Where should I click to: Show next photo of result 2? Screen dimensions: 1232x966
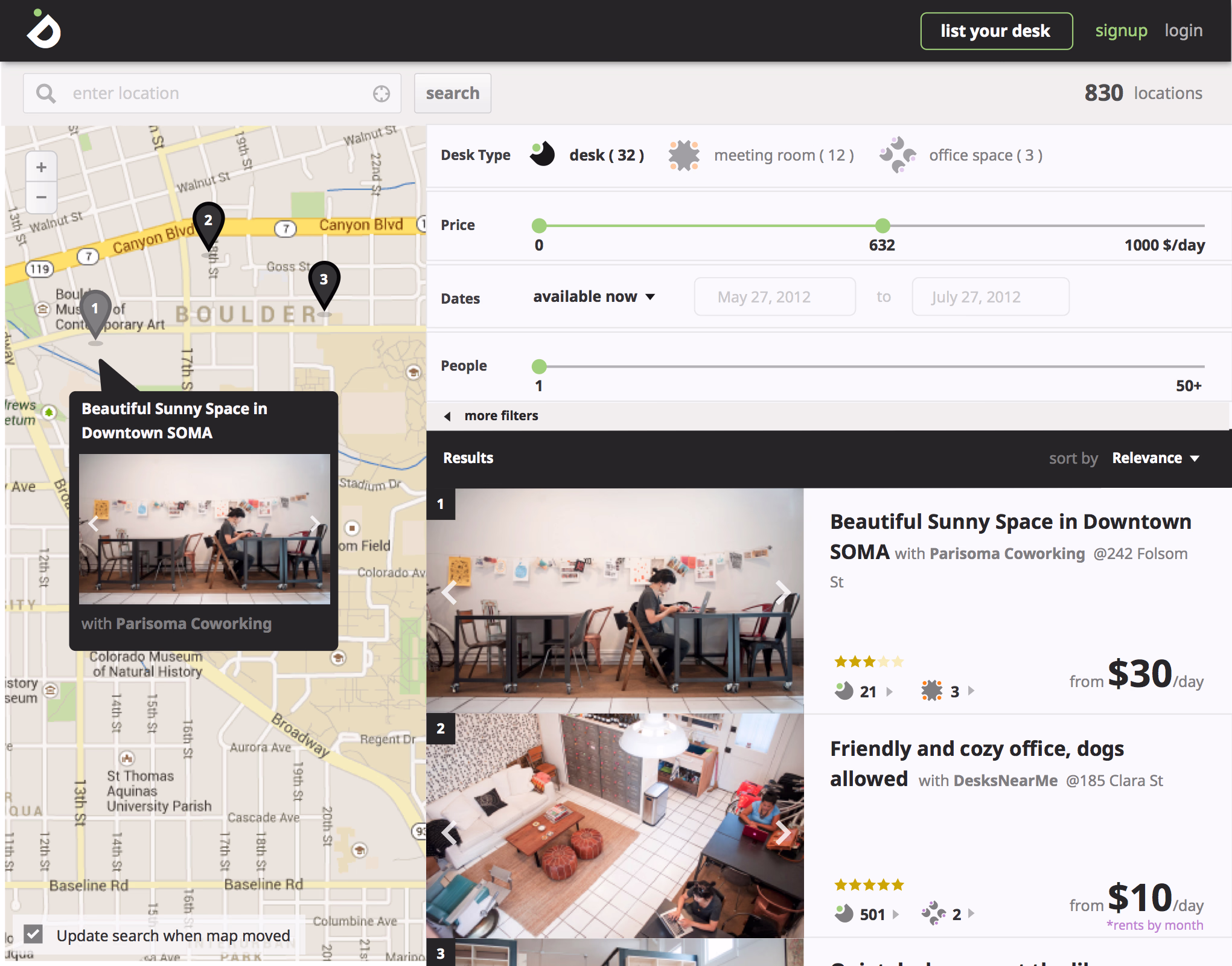(783, 833)
